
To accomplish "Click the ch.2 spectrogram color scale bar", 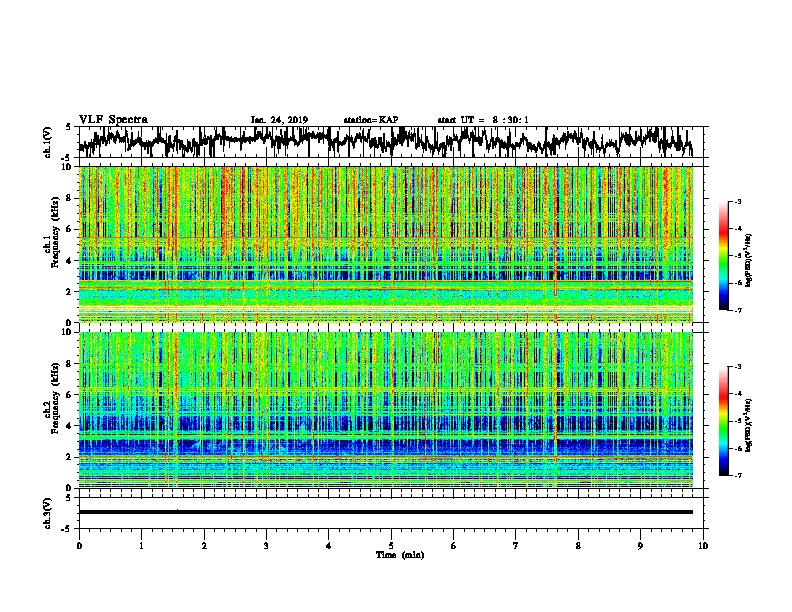I will 723,421.
